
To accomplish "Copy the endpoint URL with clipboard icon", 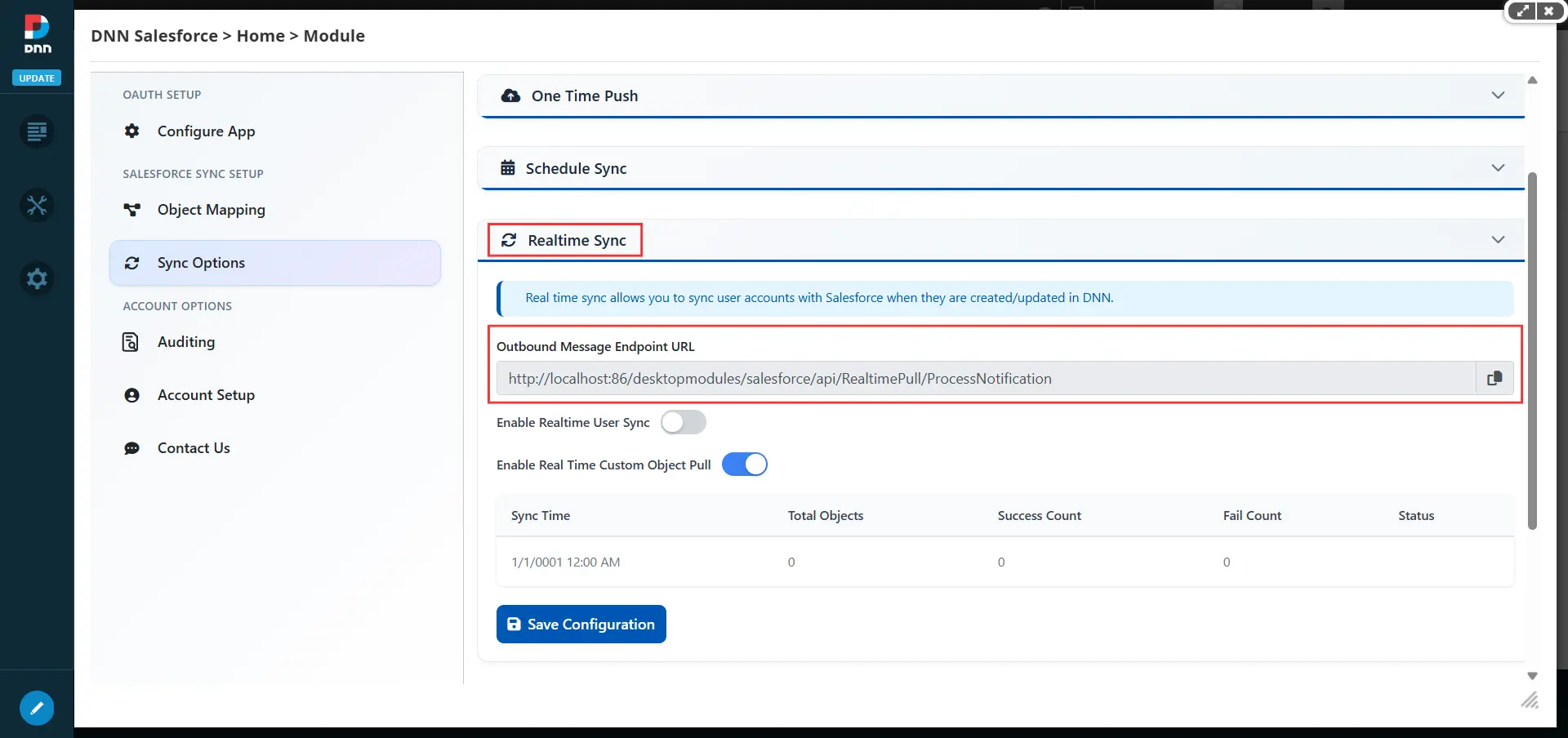I will (x=1494, y=378).
